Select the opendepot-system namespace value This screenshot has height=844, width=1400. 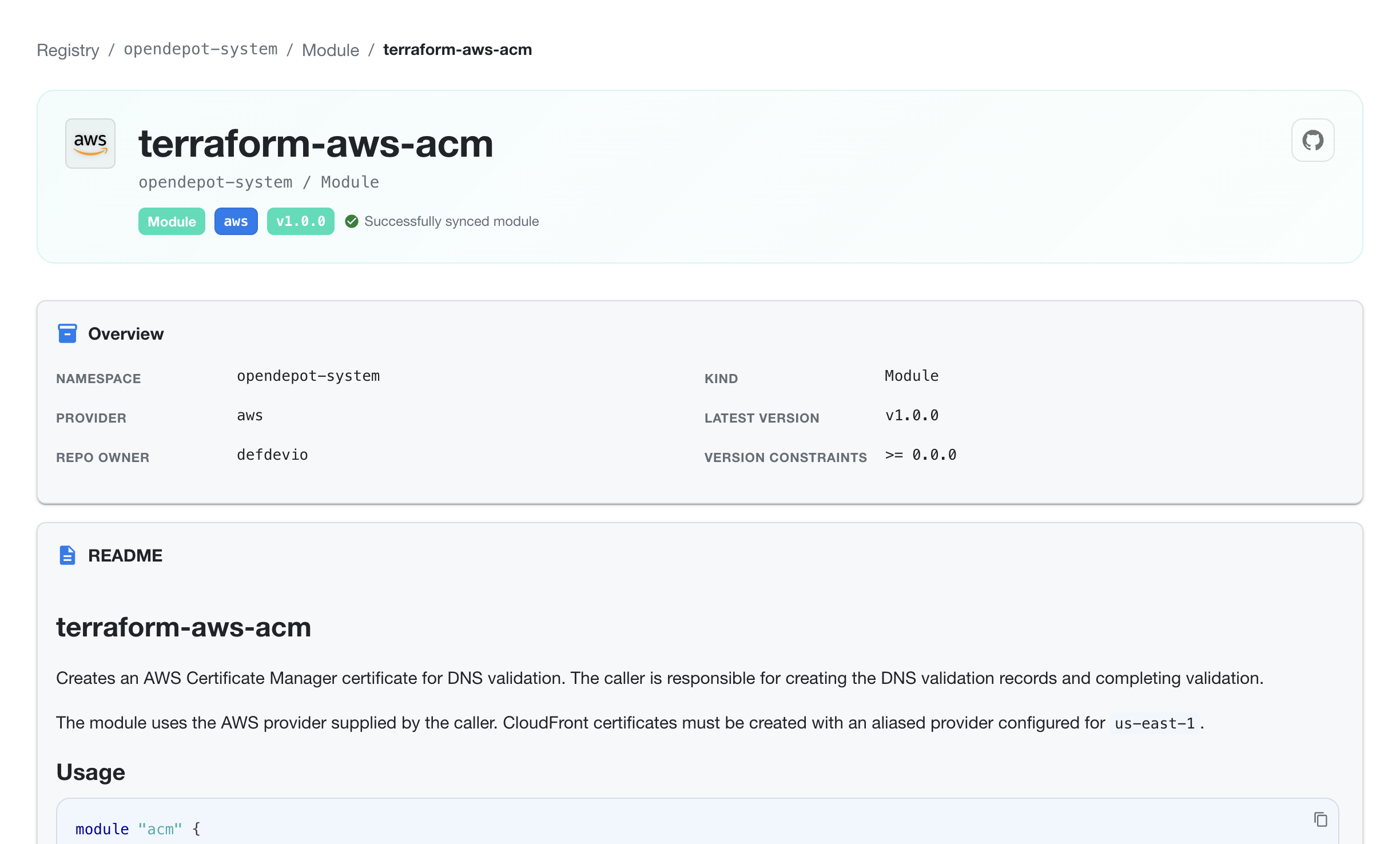[308, 376]
